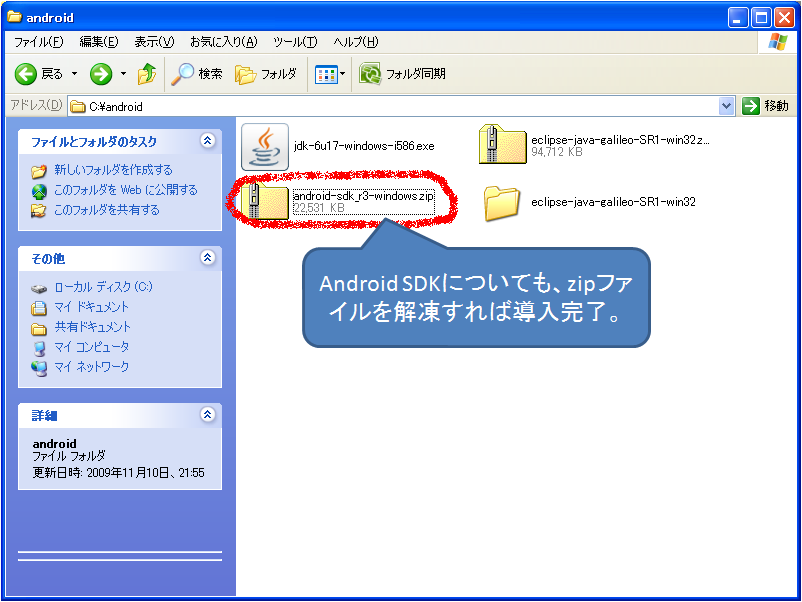This screenshot has height=602, width=802.
Task: Minimize the android window
Action: pos(738,18)
